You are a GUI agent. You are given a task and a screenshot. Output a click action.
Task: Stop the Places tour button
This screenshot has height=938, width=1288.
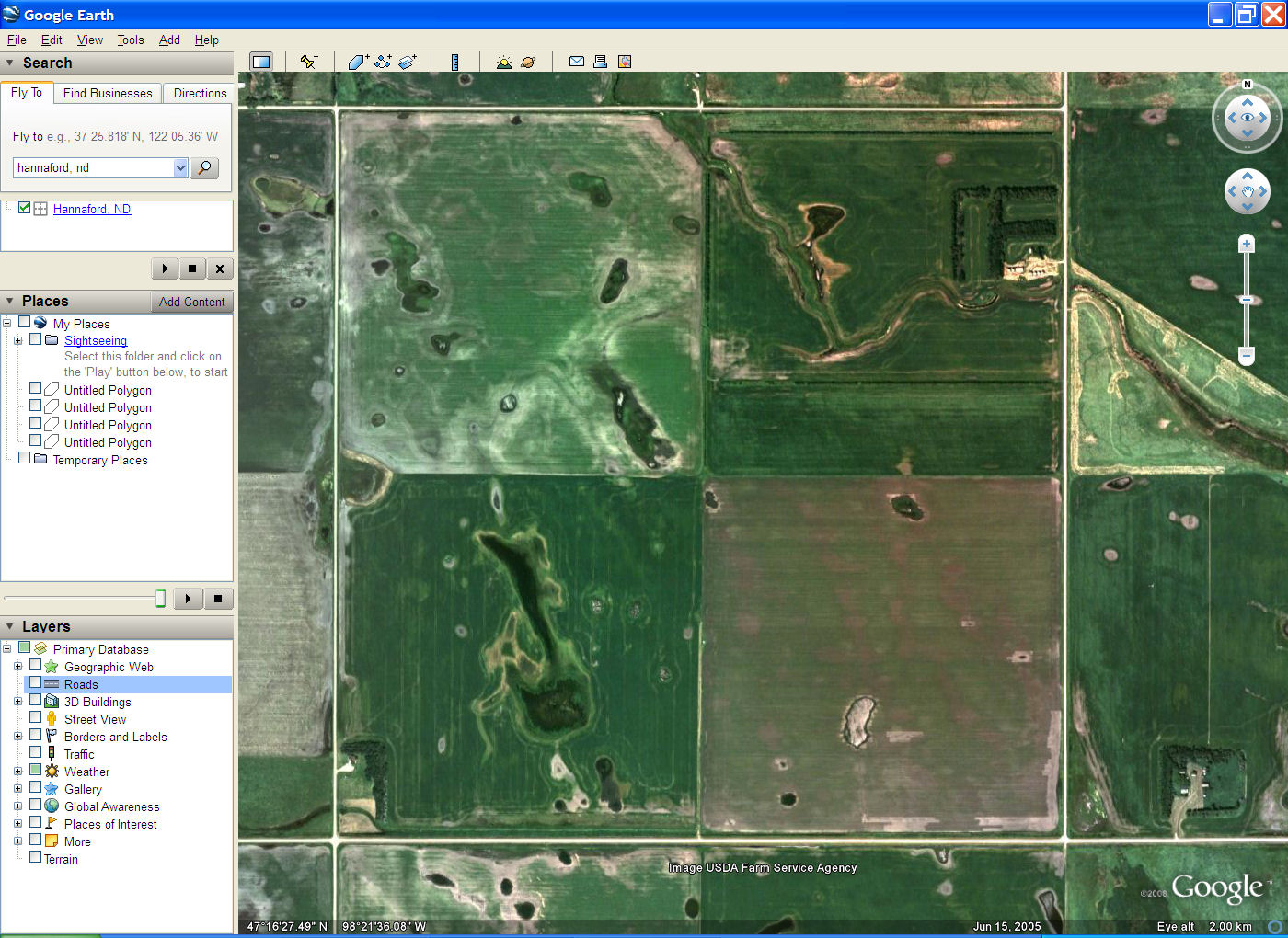[x=218, y=599]
